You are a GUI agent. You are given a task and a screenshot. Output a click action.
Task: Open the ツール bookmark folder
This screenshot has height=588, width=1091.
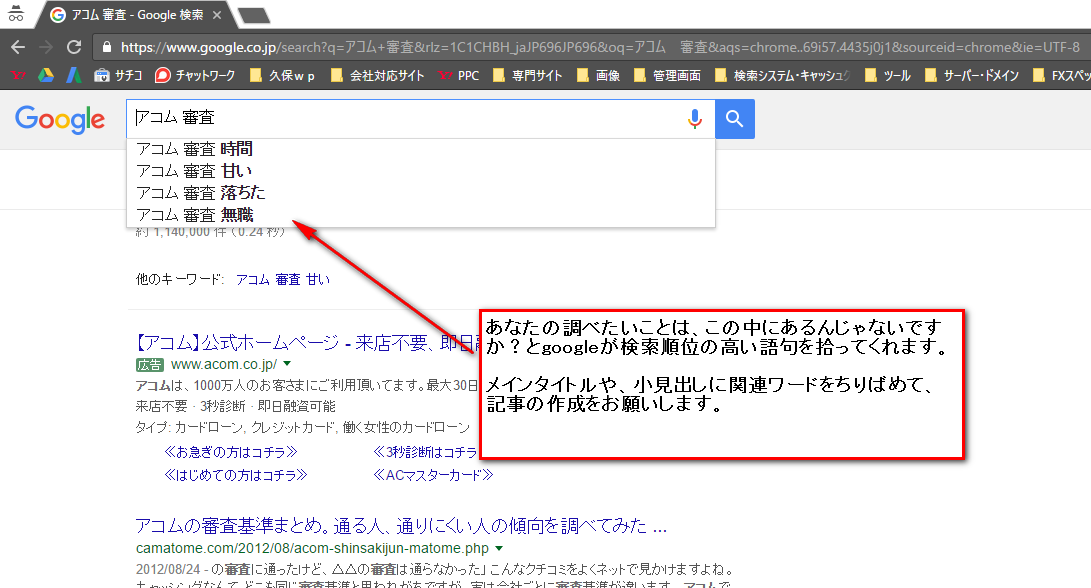[888, 75]
